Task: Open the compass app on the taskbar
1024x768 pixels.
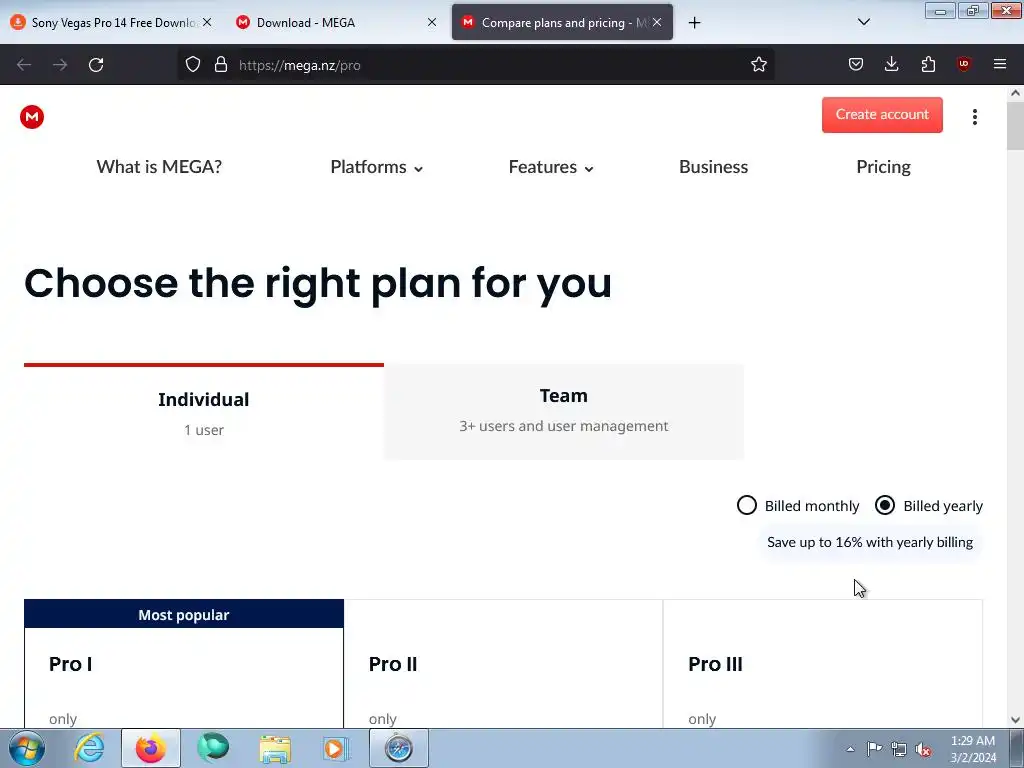Action: (x=398, y=748)
